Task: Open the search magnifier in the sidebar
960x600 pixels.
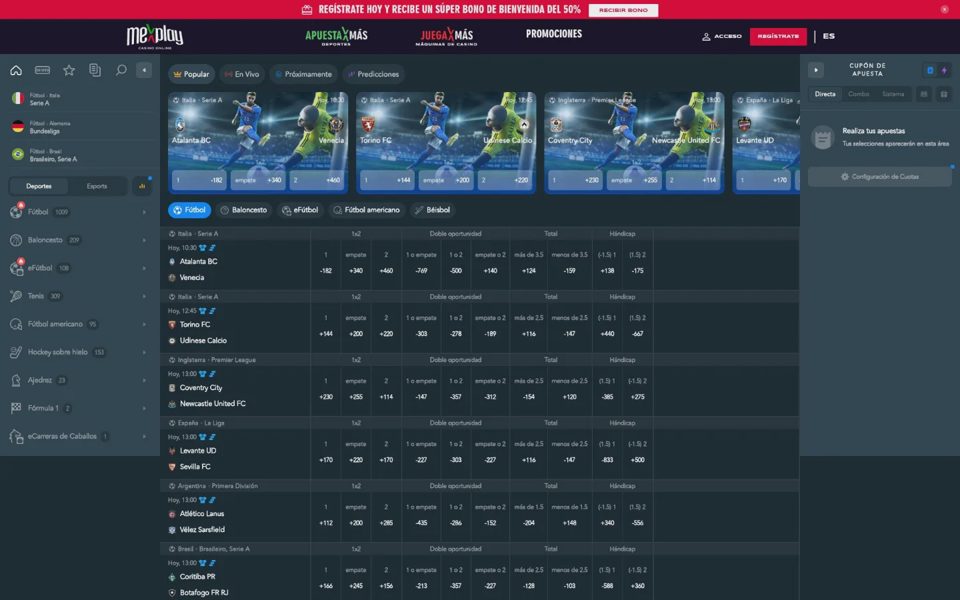Action: [121, 70]
